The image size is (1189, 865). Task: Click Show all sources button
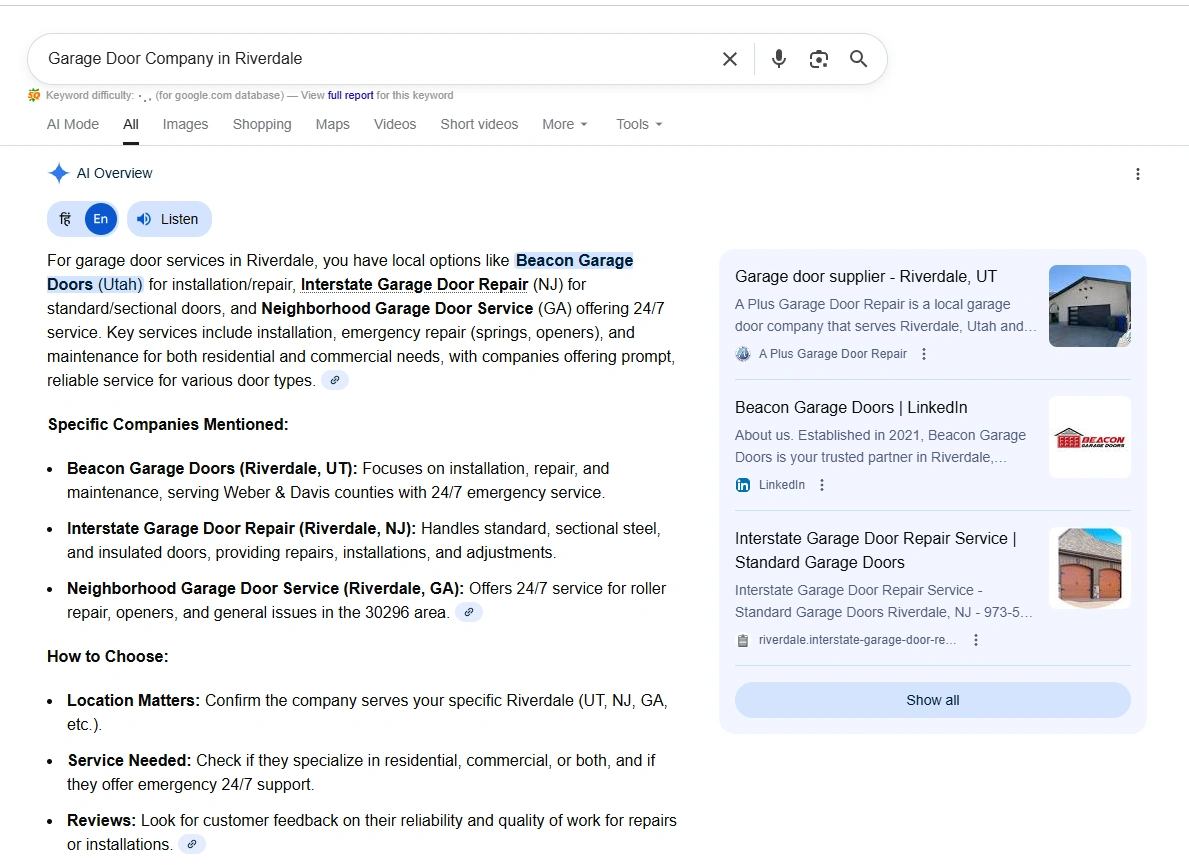pyautogui.click(x=932, y=700)
